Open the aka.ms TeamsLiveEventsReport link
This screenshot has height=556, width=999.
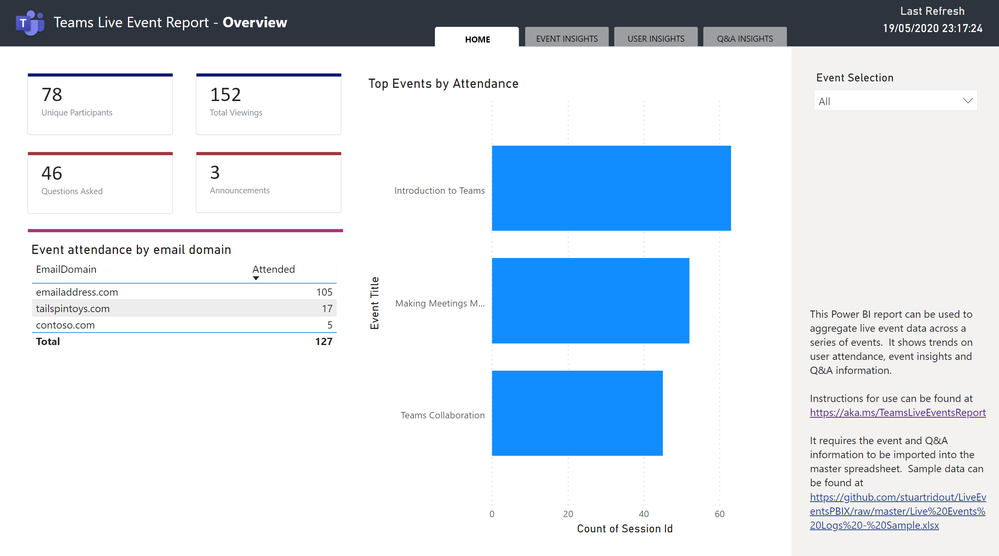pos(898,413)
